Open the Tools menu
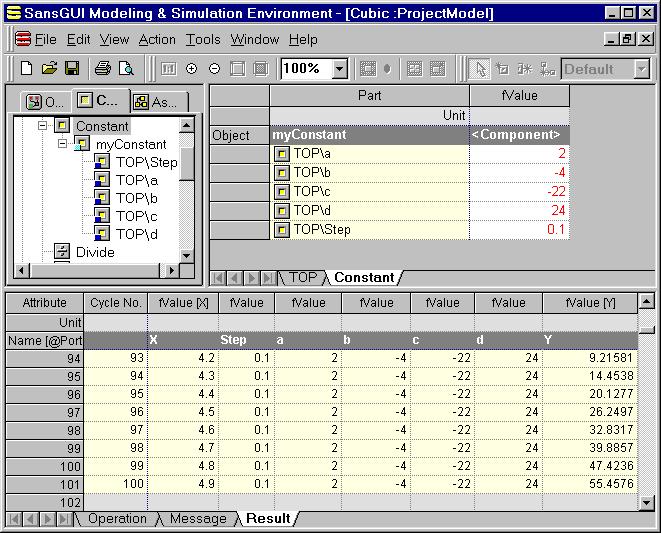The image size is (661, 533). [203, 40]
